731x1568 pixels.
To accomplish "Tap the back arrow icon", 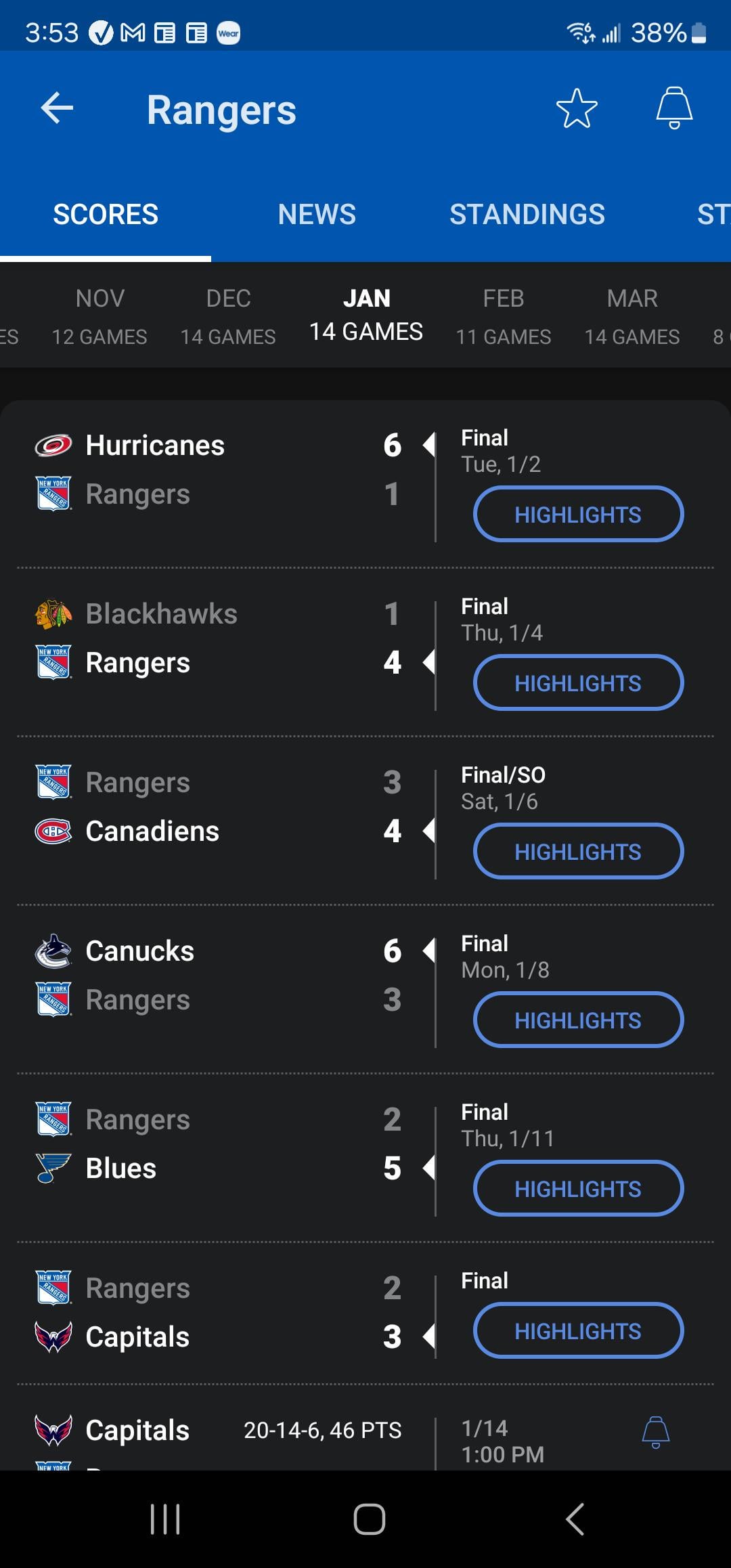I will click(57, 108).
